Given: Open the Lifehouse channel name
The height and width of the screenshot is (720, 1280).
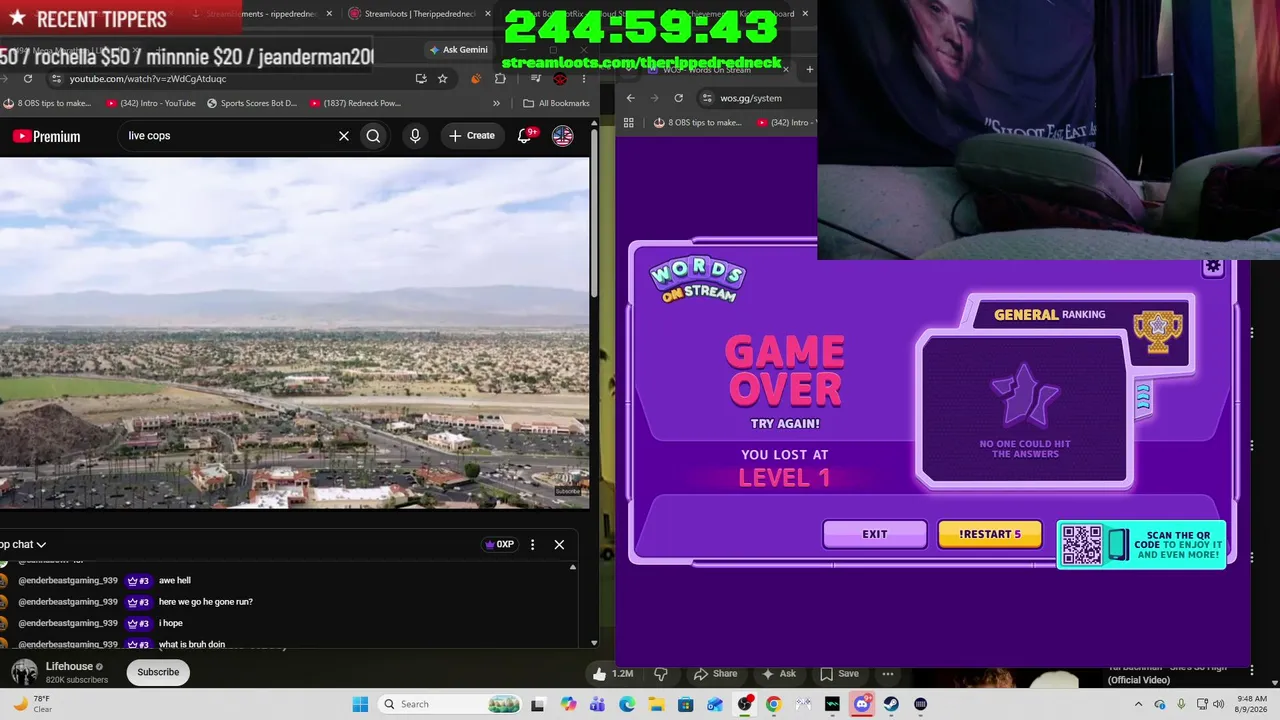Looking at the screenshot, I should pos(69,666).
